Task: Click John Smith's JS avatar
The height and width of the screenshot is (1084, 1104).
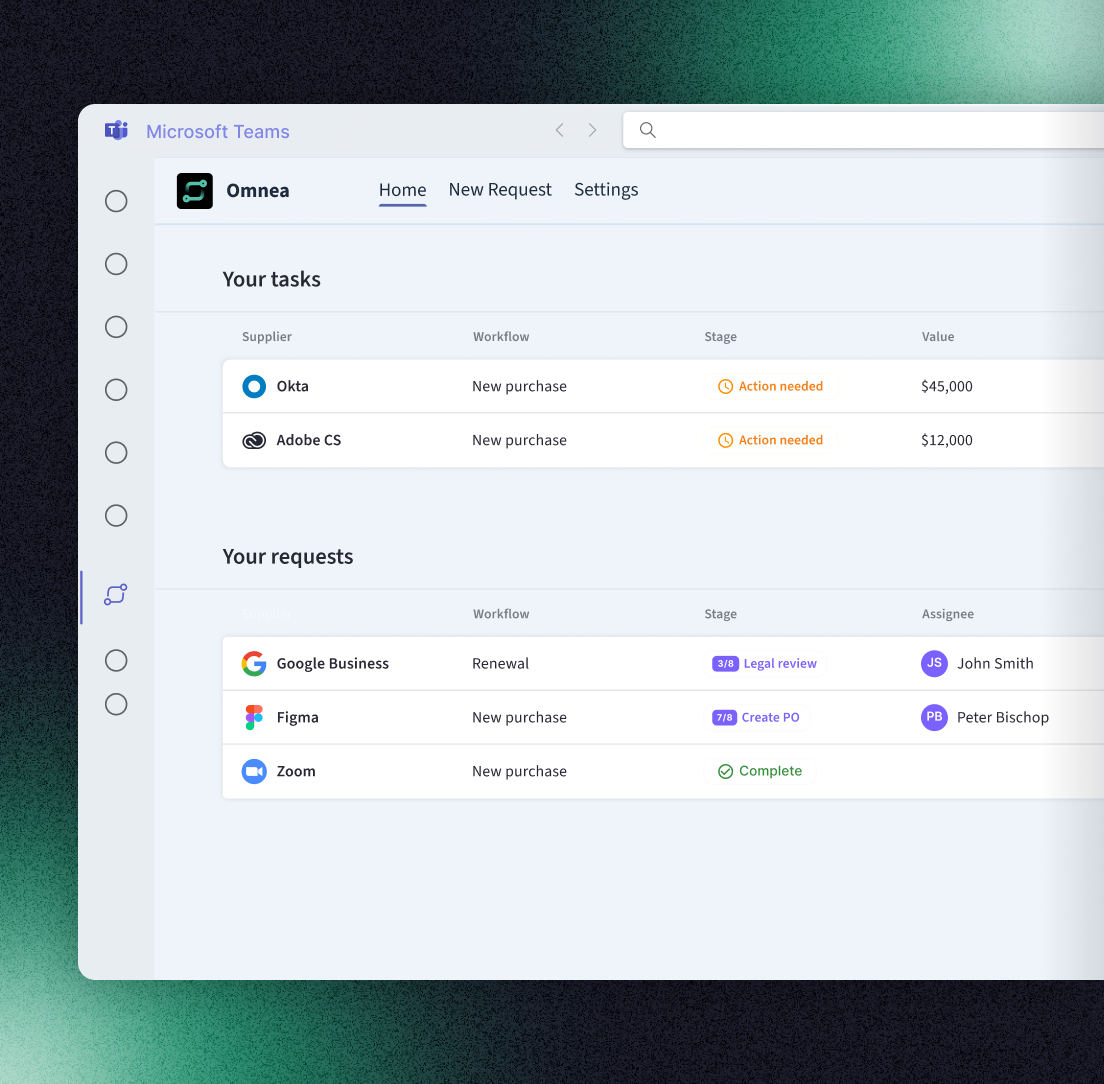Action: [x=934, y=664]
